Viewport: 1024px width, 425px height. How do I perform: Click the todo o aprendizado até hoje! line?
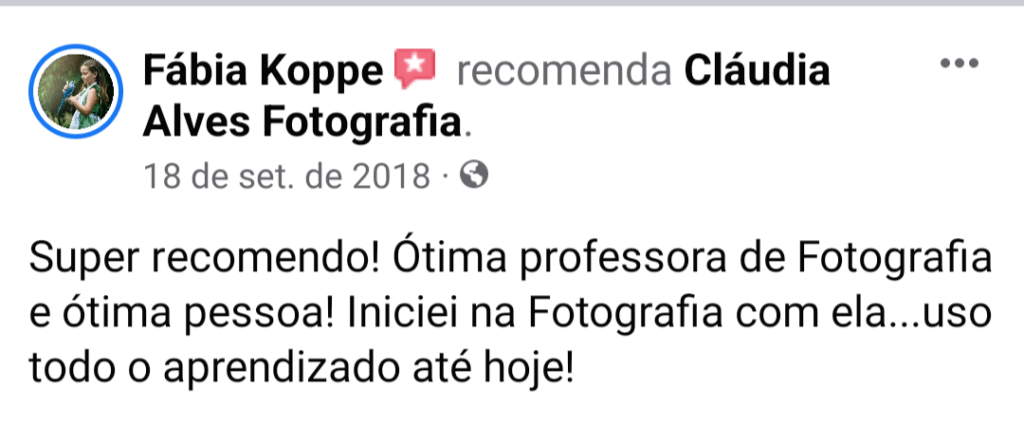click(302, 370)
